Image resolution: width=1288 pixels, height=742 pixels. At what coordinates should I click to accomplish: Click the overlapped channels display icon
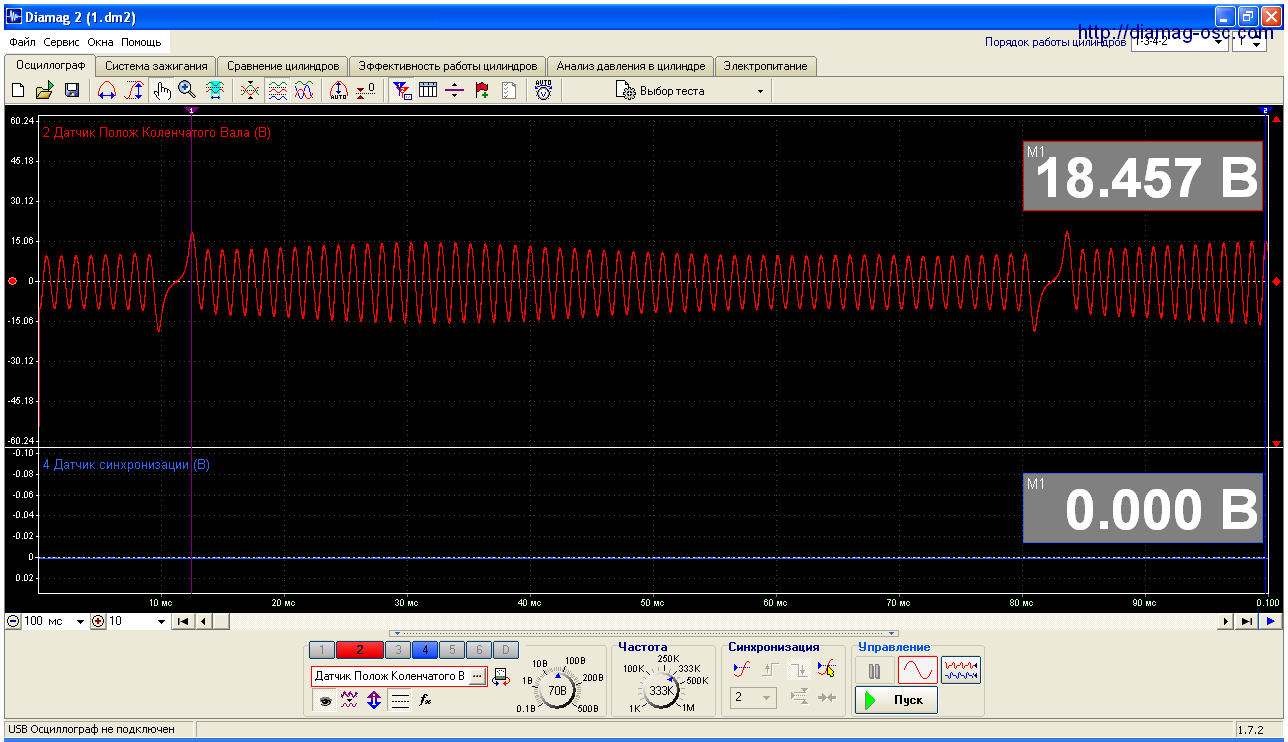(x=250, y=91)
